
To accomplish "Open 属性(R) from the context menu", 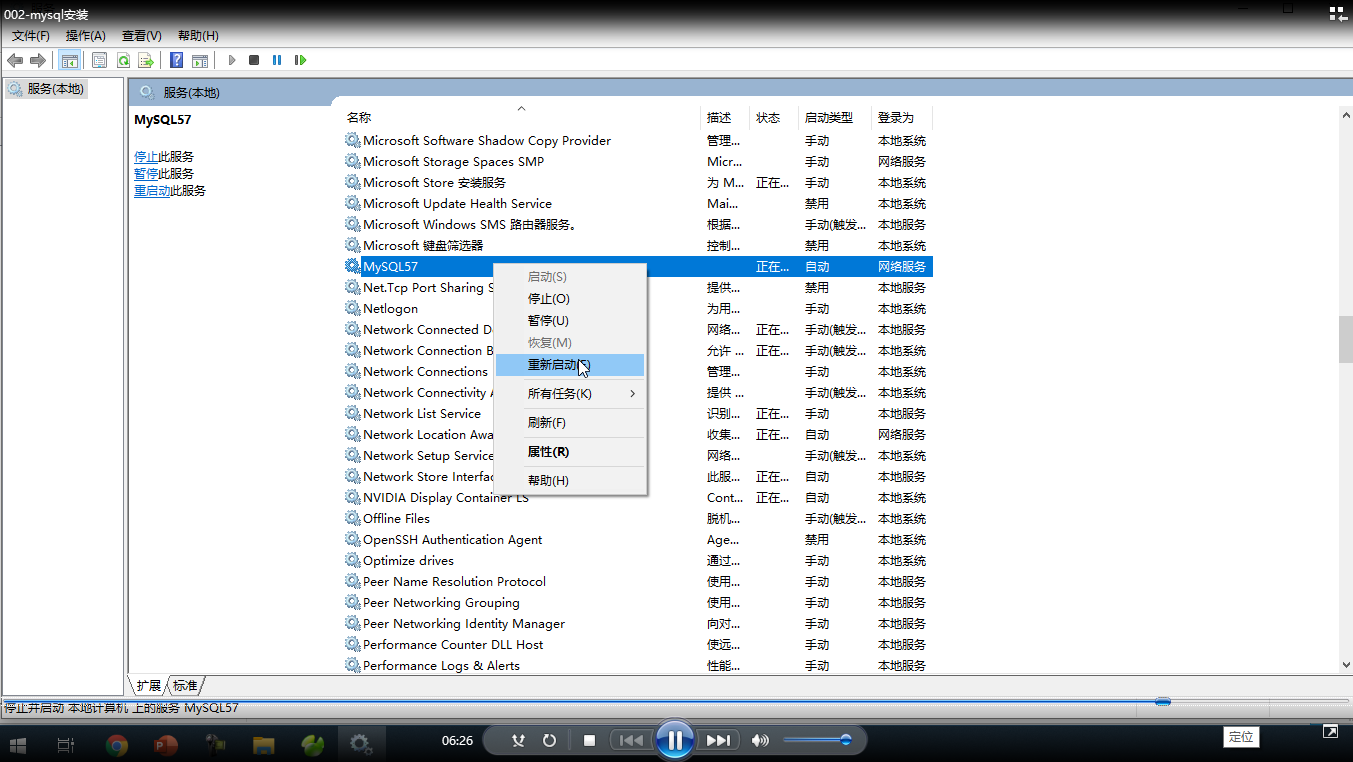I will 570,452.
